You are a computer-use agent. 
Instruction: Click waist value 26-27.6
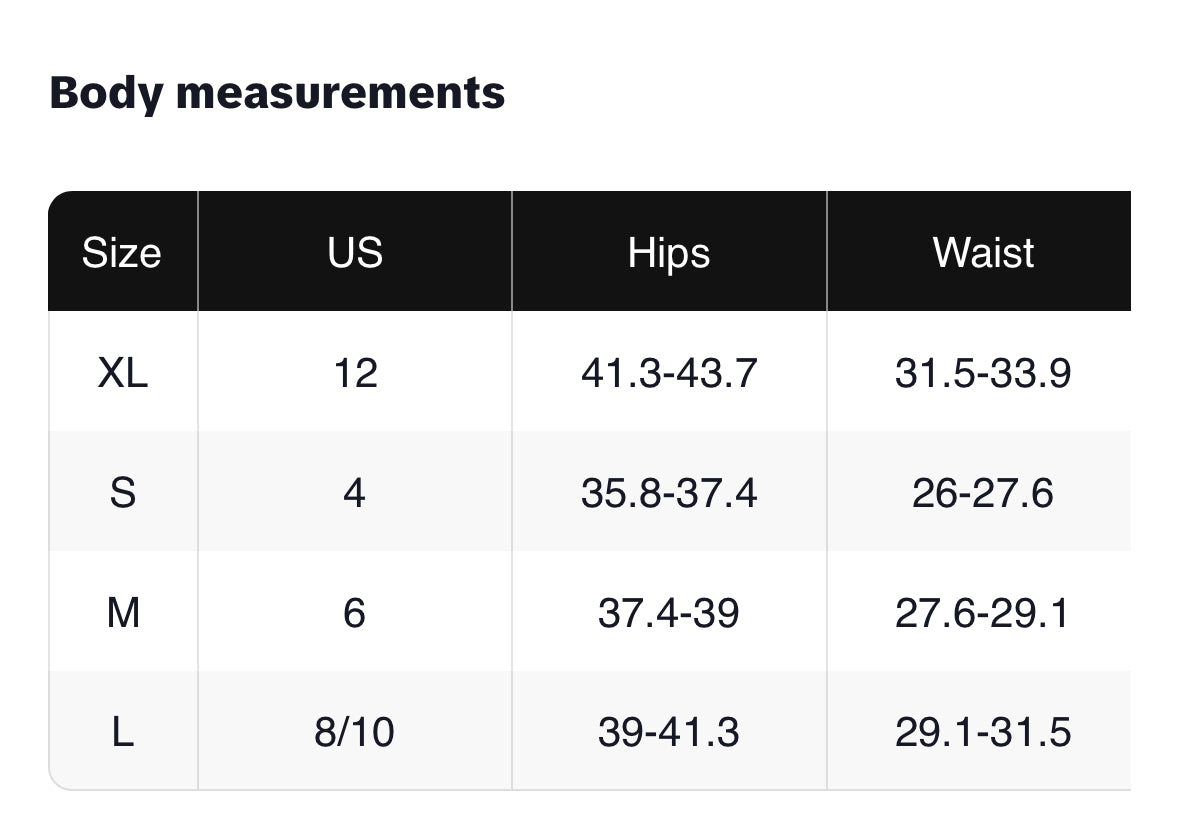click(x=983, y=493)
